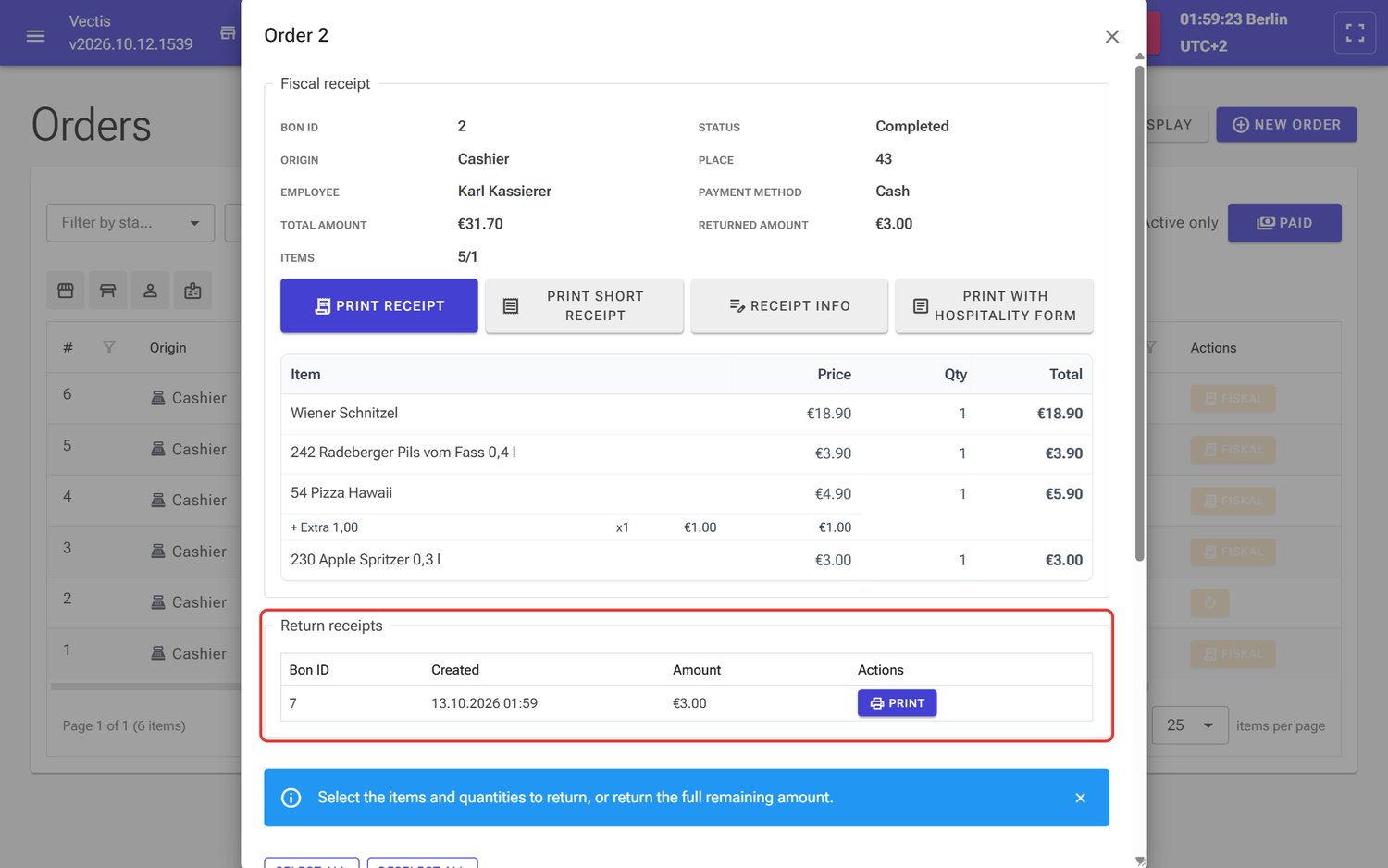The image size is (1388, 868).
Task: Click the table origin filter icon
Action: click(x=108, y=291)
